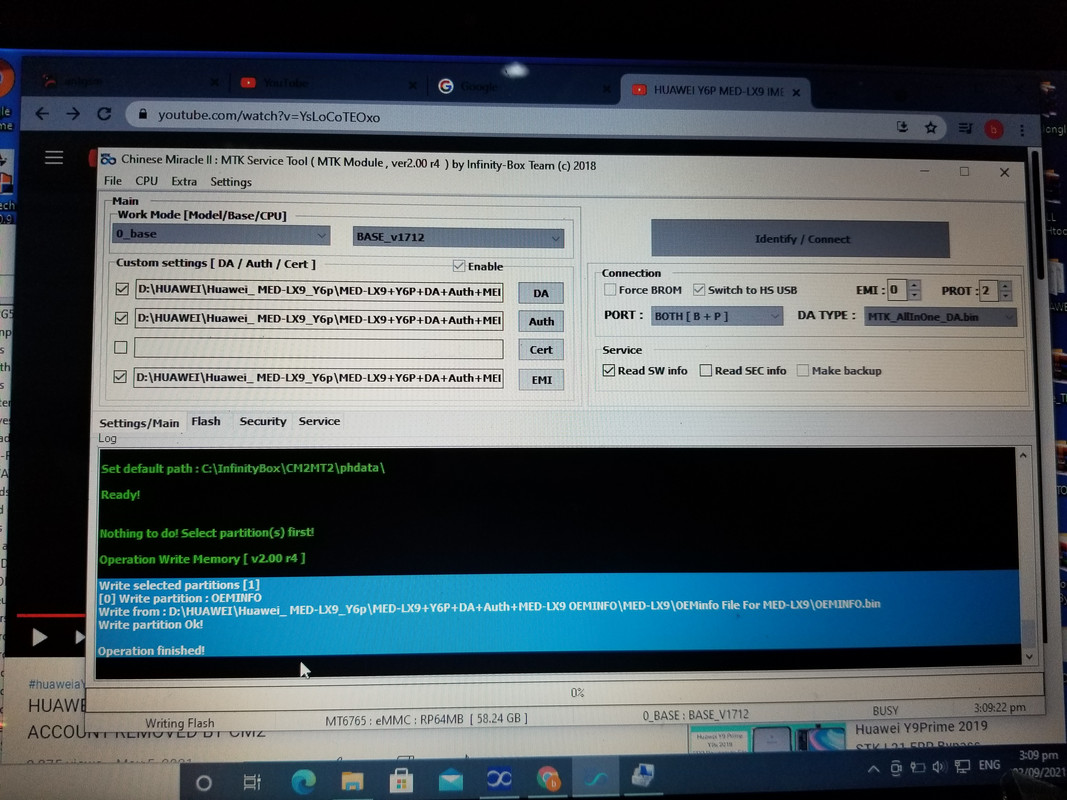Click the browser address bar URL
1067x800 pixels.
269,116
